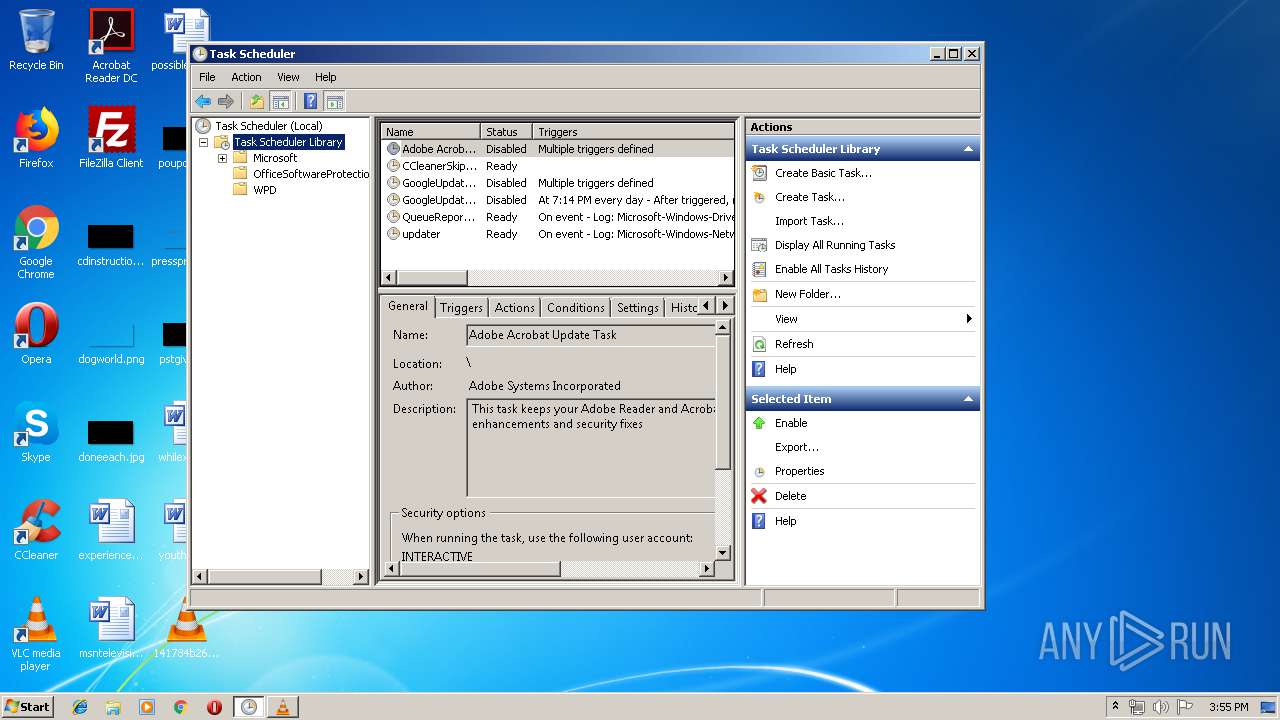Screen dimensions: 1280x720
Task: Sort tasks by Triggers column header
Action: 633,132
